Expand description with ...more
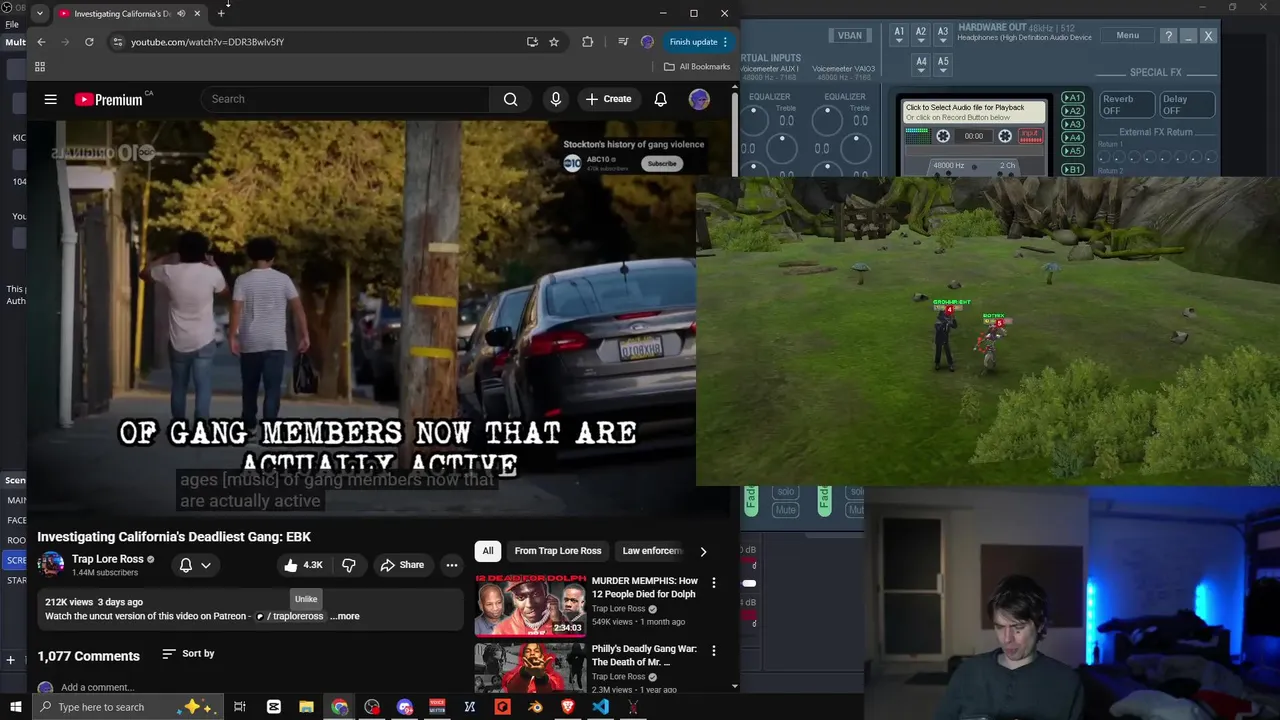This screenshot has width=1280, height=720. point(345,616)
